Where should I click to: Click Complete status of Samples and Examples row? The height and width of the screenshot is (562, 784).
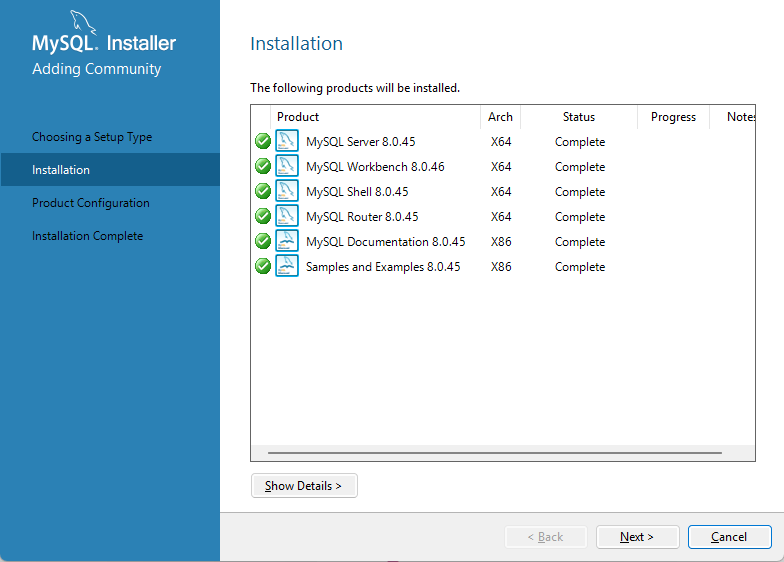coord(580,267)
